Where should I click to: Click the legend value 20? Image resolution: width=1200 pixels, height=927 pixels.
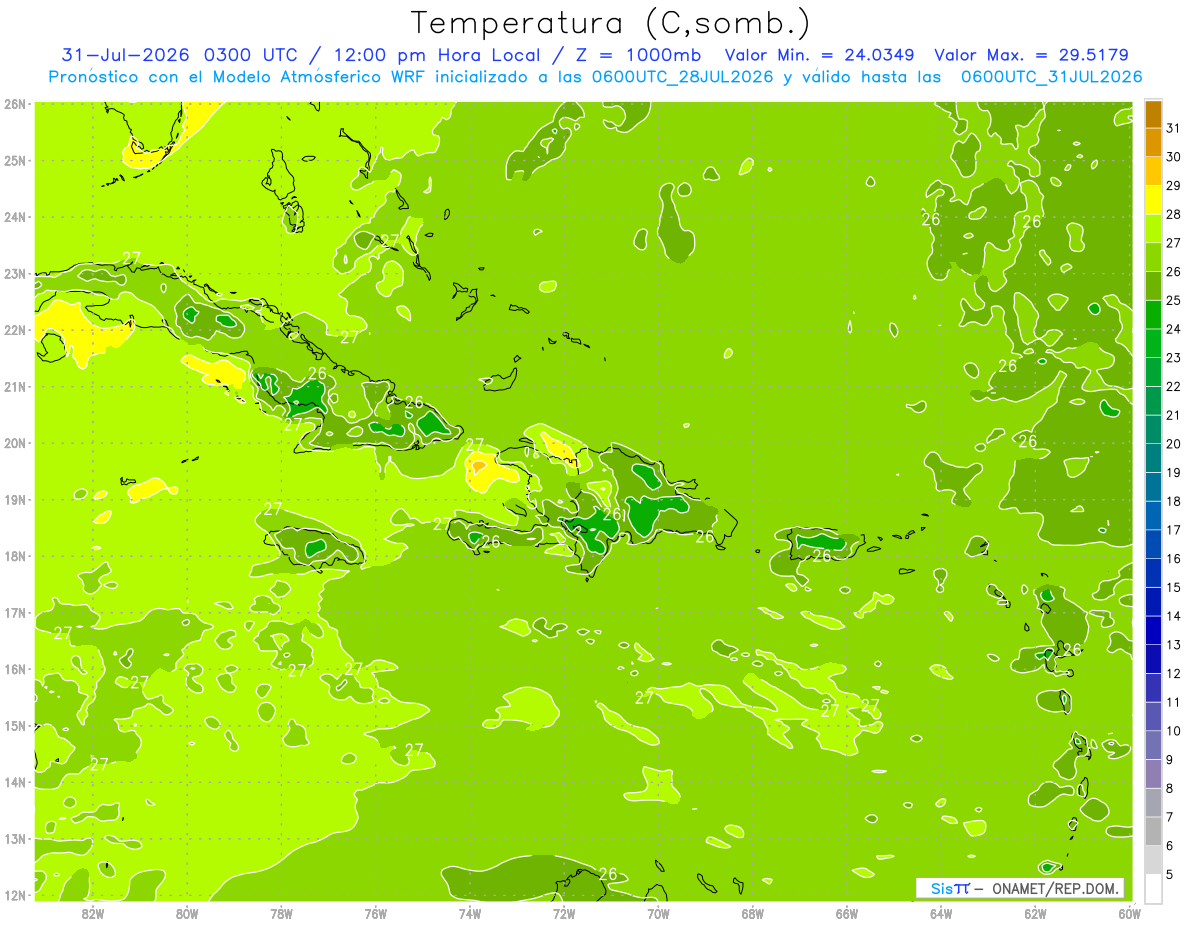pyautogui.click(x=1174, y=444)
